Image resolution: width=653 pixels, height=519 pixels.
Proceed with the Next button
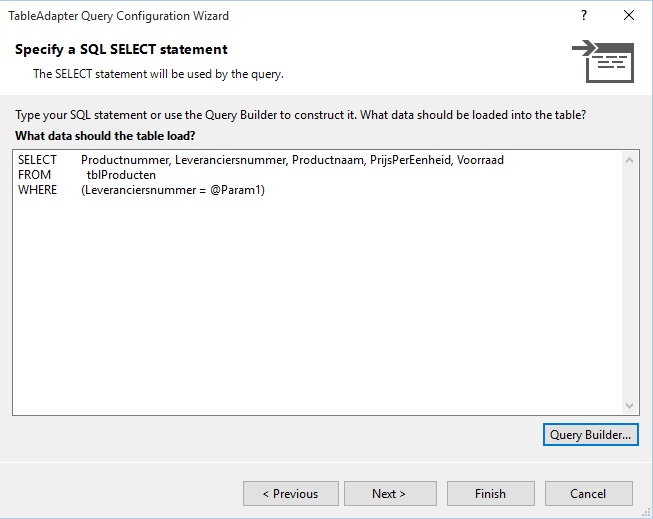tap(390, 494)
